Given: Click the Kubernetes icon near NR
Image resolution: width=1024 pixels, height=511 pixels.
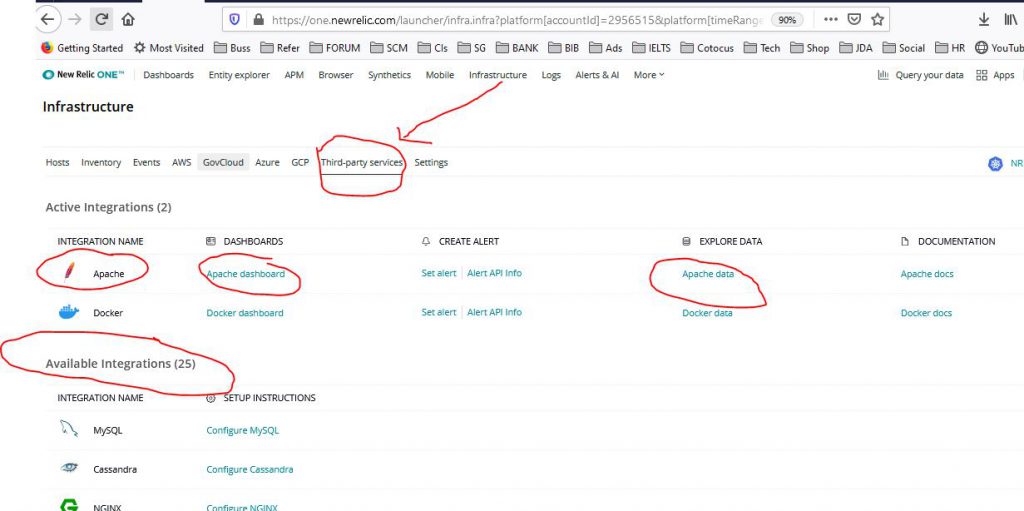Looking at the screenshot, I should tap(995, 163).
